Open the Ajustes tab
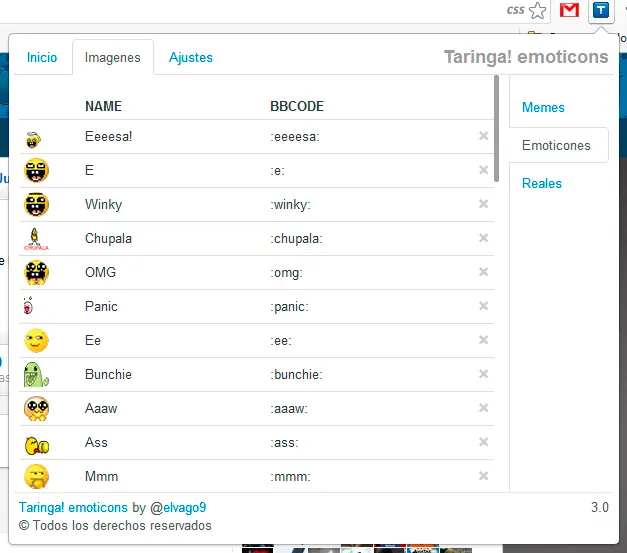The image size is (627, 553). coord(191,58)
